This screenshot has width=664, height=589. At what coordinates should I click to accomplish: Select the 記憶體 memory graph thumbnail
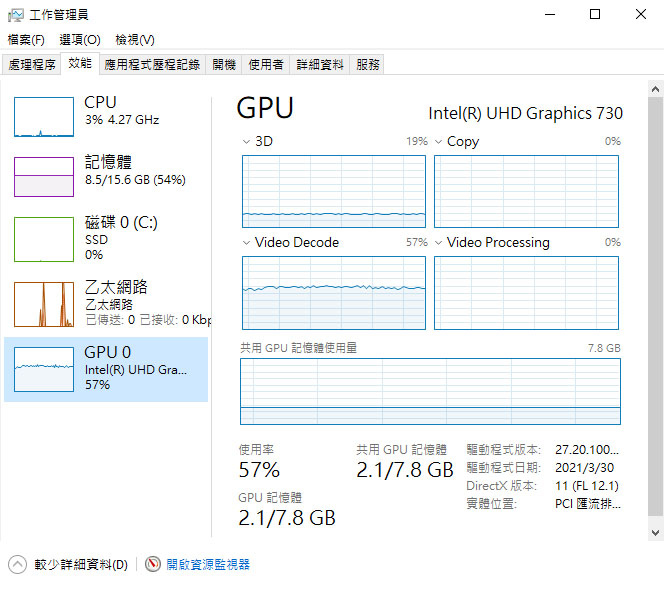tap(44, 177)
